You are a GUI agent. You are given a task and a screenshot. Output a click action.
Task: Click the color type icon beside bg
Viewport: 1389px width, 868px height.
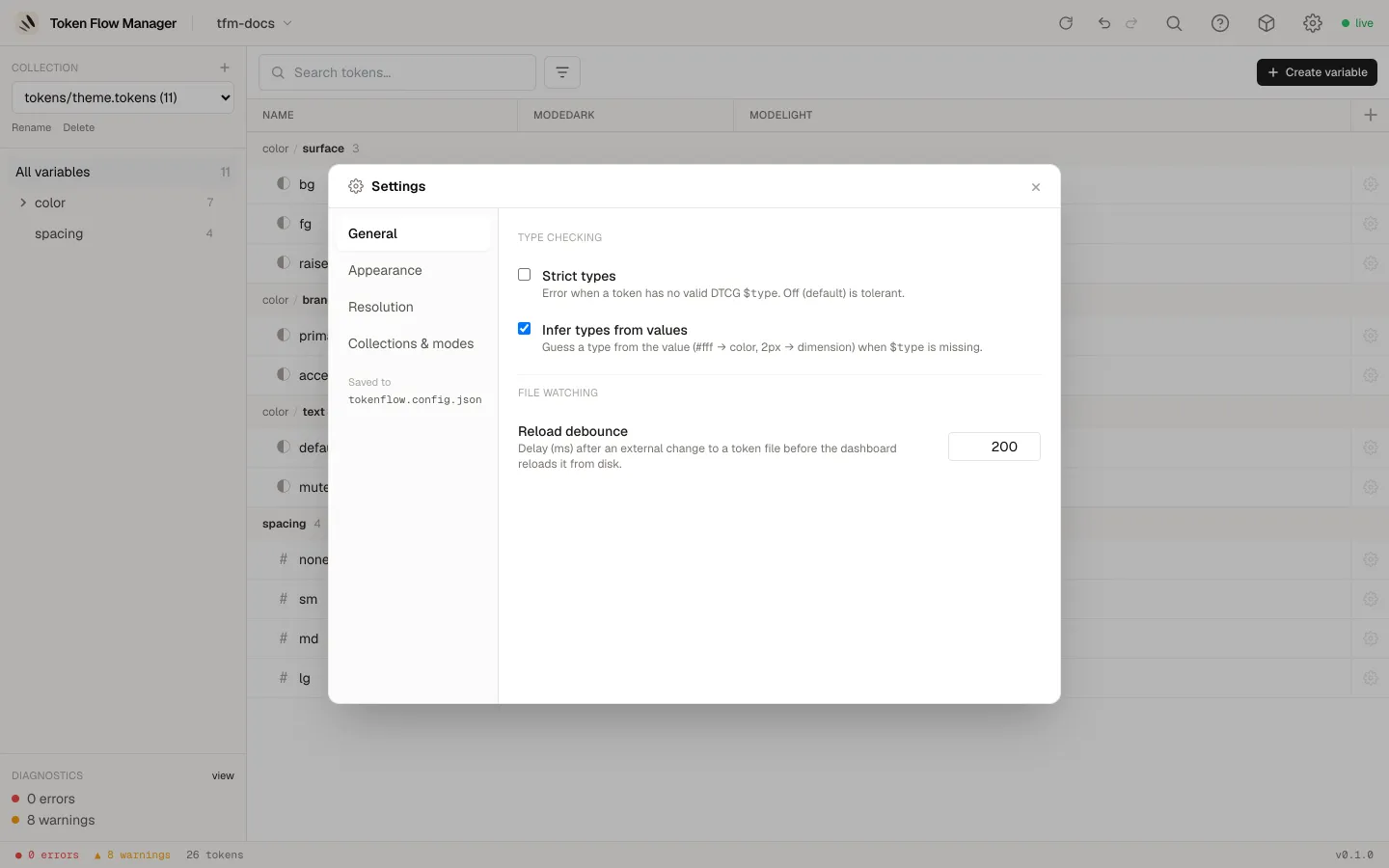(284, 183)
